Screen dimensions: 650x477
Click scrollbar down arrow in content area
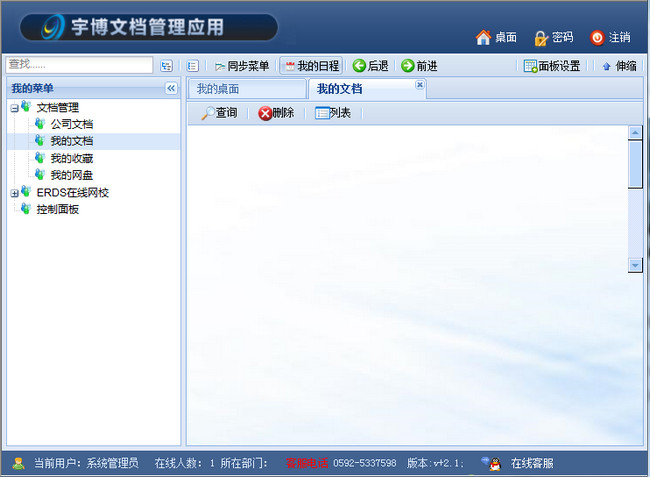point(635,265)
